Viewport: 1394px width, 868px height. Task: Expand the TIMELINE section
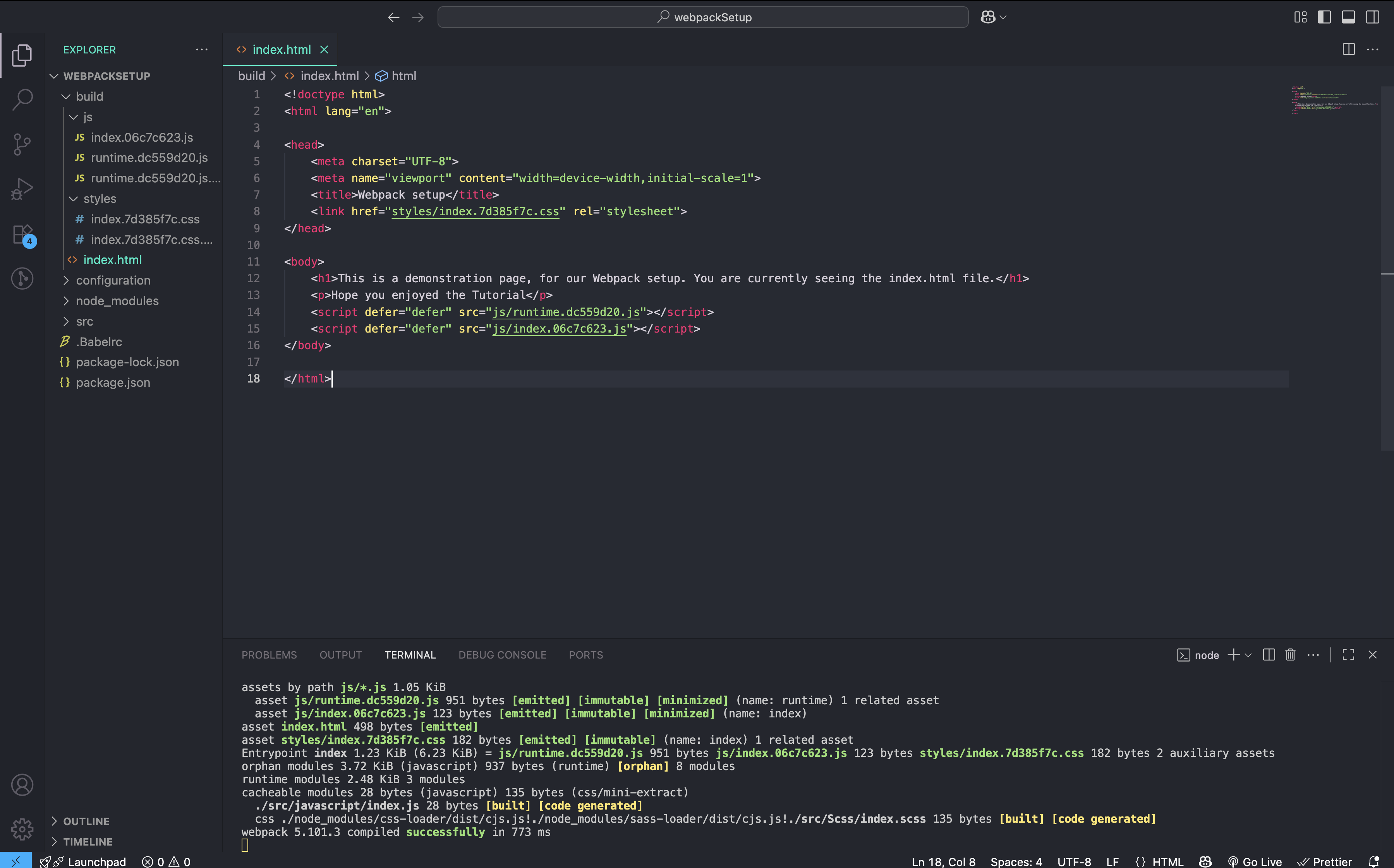pos(82,842)
